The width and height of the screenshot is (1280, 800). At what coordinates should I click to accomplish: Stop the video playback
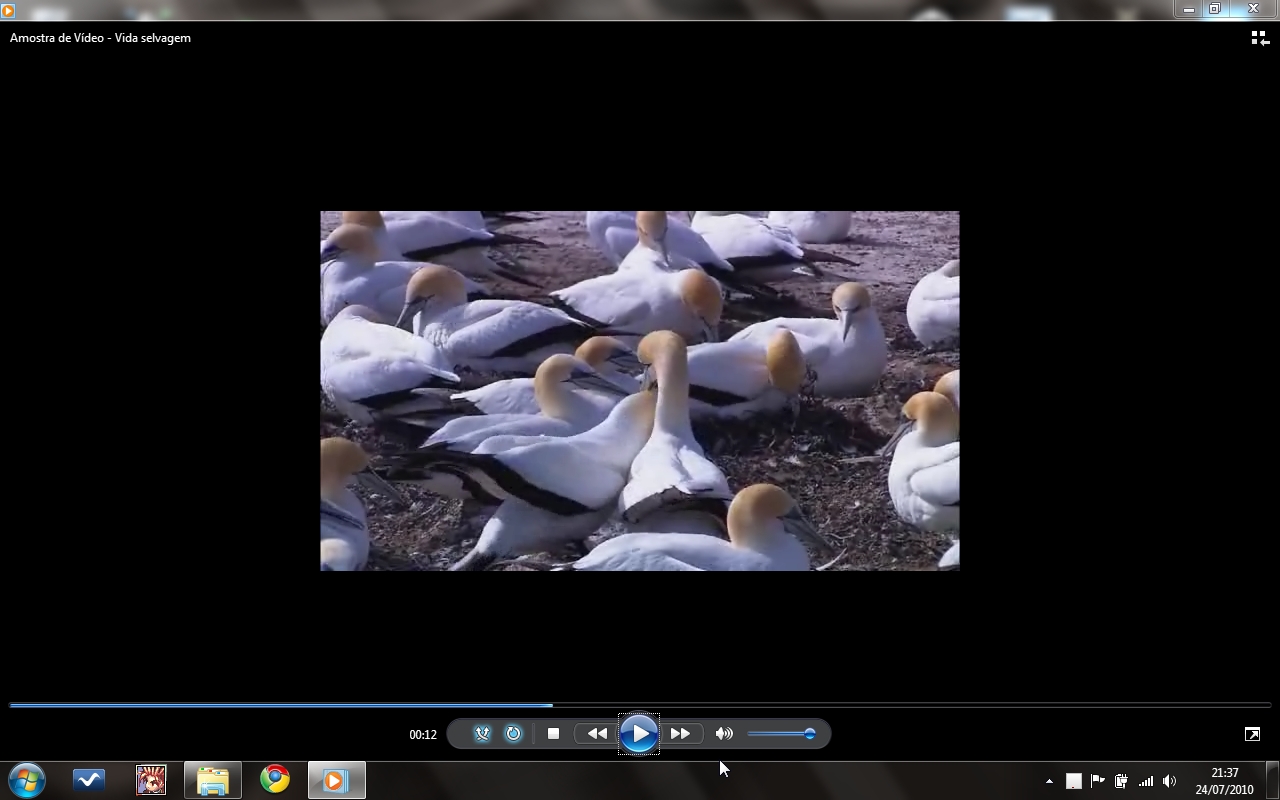(x=553, y=734)
